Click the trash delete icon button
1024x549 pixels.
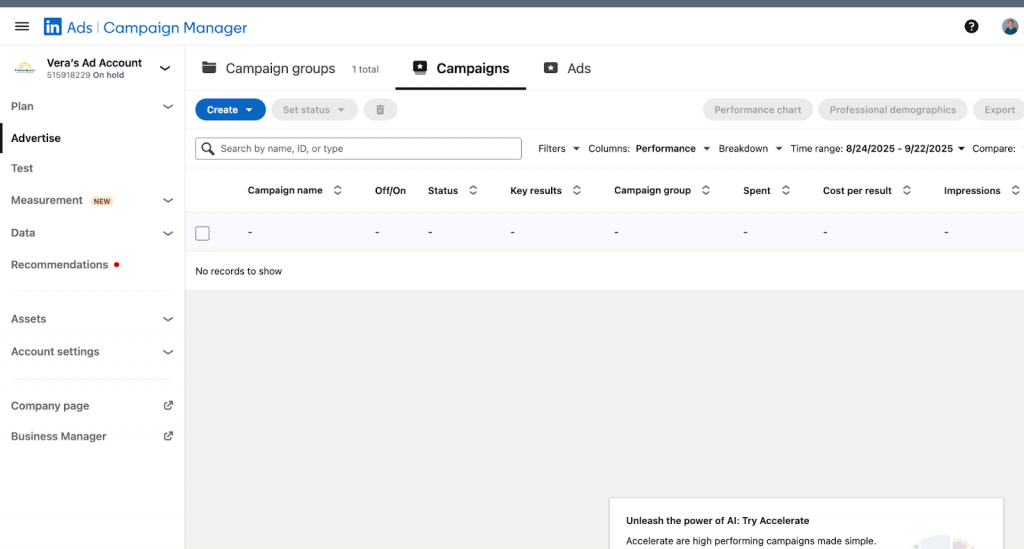380,110
